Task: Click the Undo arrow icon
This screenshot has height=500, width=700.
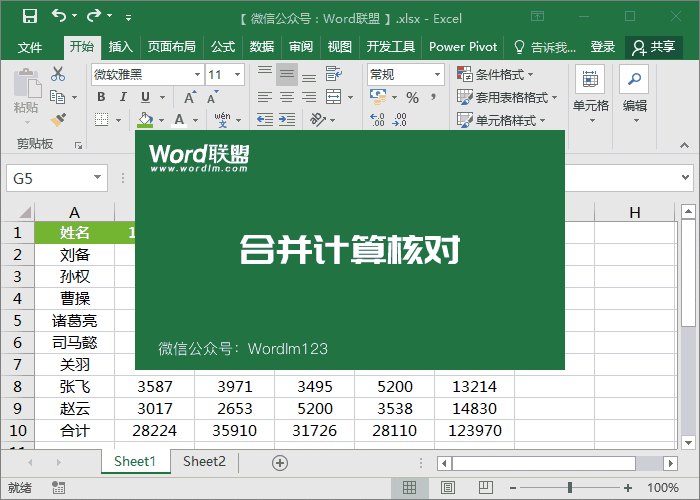Action: pos(59,16)
